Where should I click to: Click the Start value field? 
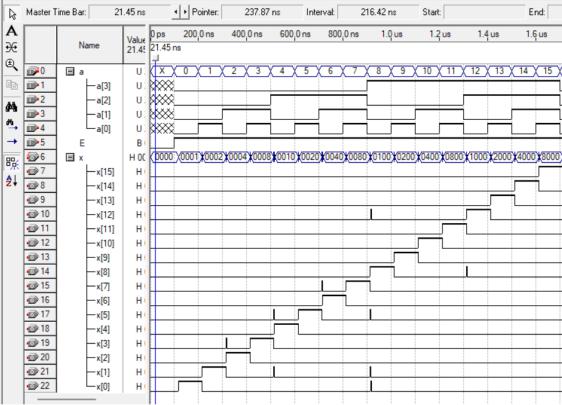pos(484,12)
